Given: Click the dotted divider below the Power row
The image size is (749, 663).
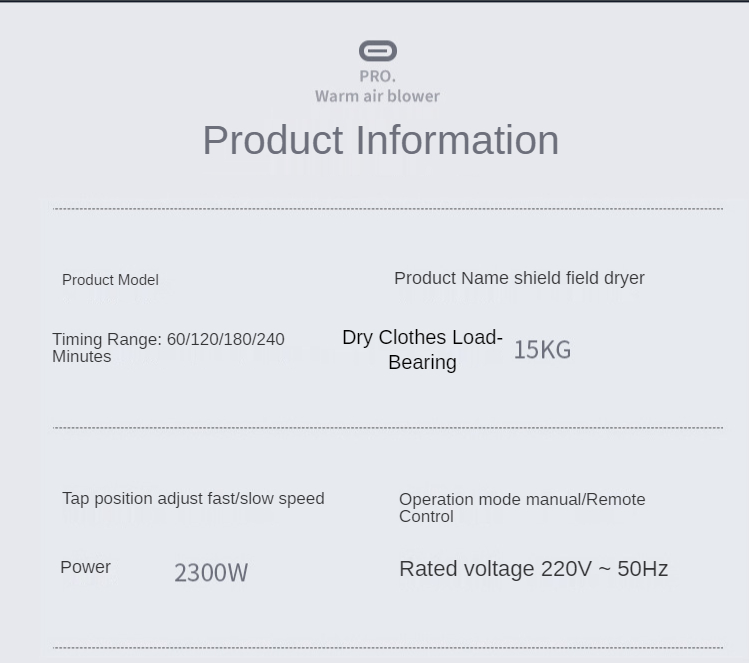Looking at the screenshot, I should tap(388, 648).
